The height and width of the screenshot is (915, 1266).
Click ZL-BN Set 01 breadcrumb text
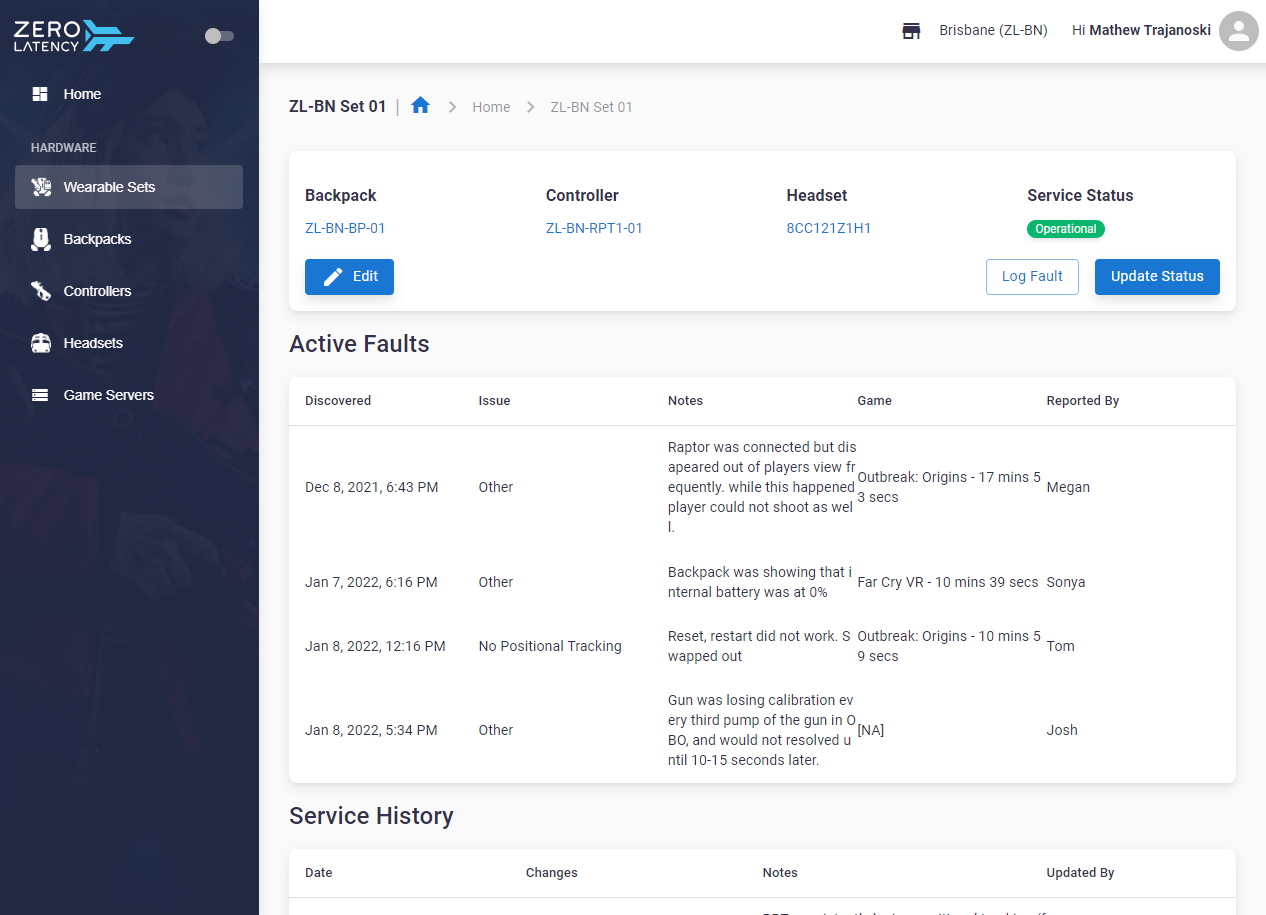591,107
